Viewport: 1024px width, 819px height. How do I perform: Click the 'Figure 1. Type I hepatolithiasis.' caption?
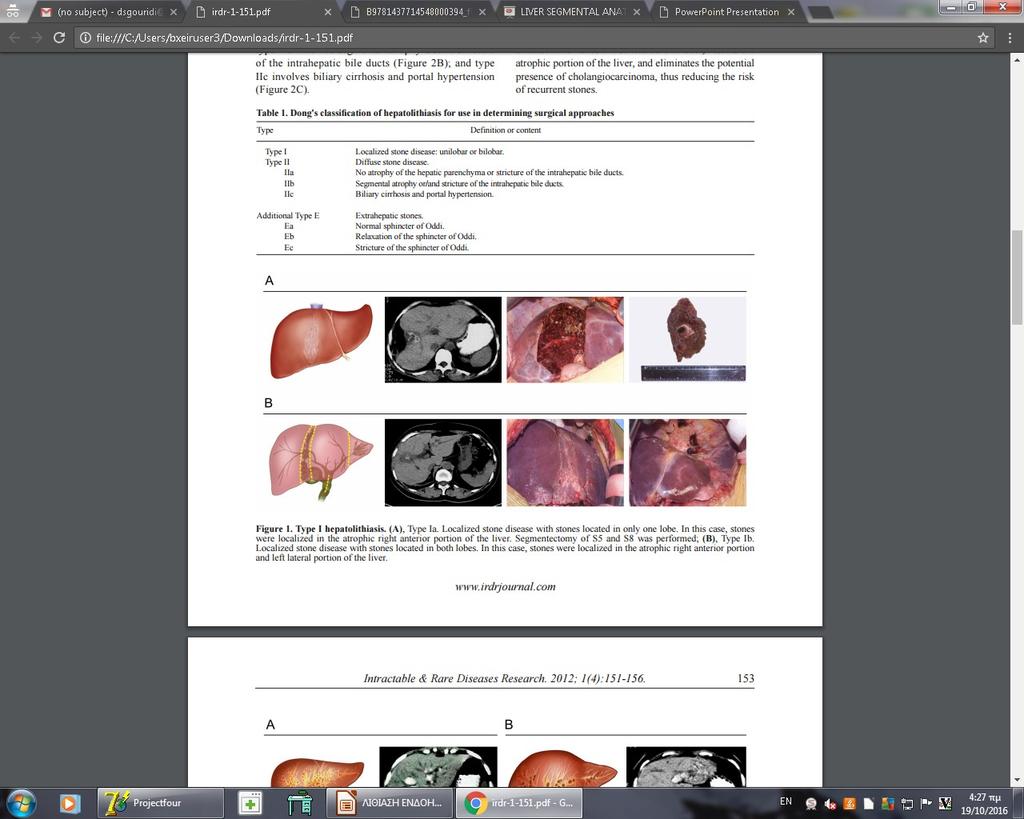click(321, 529)
